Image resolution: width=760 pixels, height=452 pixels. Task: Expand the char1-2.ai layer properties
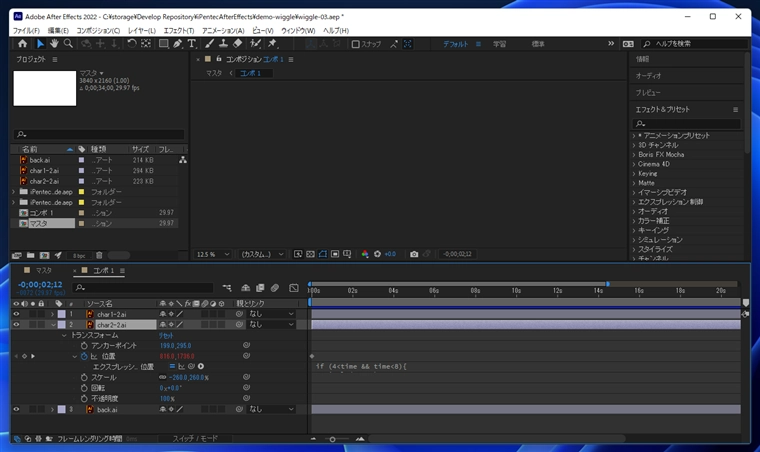[52, 314]
